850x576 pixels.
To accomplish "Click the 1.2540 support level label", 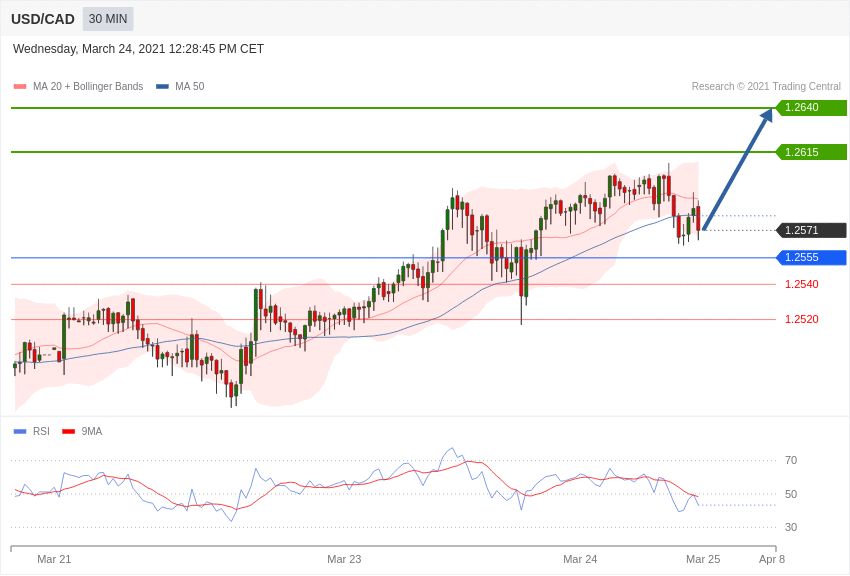I will (802, 284).
